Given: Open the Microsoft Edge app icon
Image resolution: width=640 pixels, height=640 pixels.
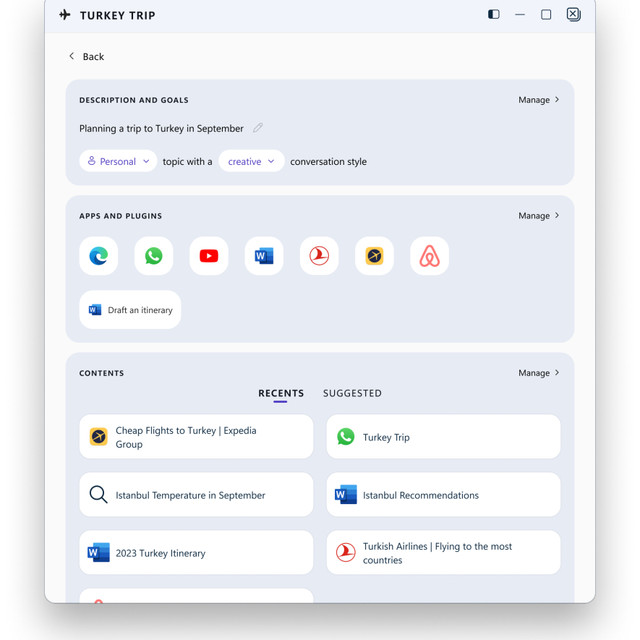Looking at the screenshot, I should (98, 256).
